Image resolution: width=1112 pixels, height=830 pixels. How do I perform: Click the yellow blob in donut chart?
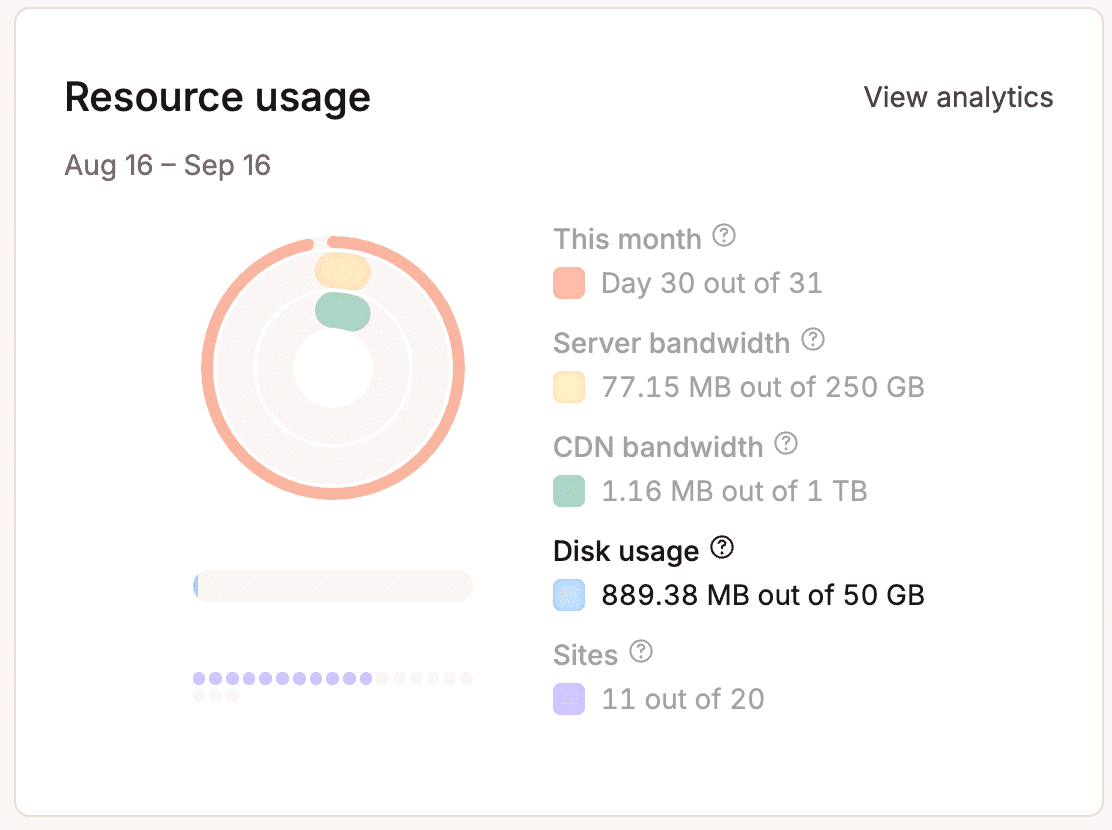coord(343,271)
